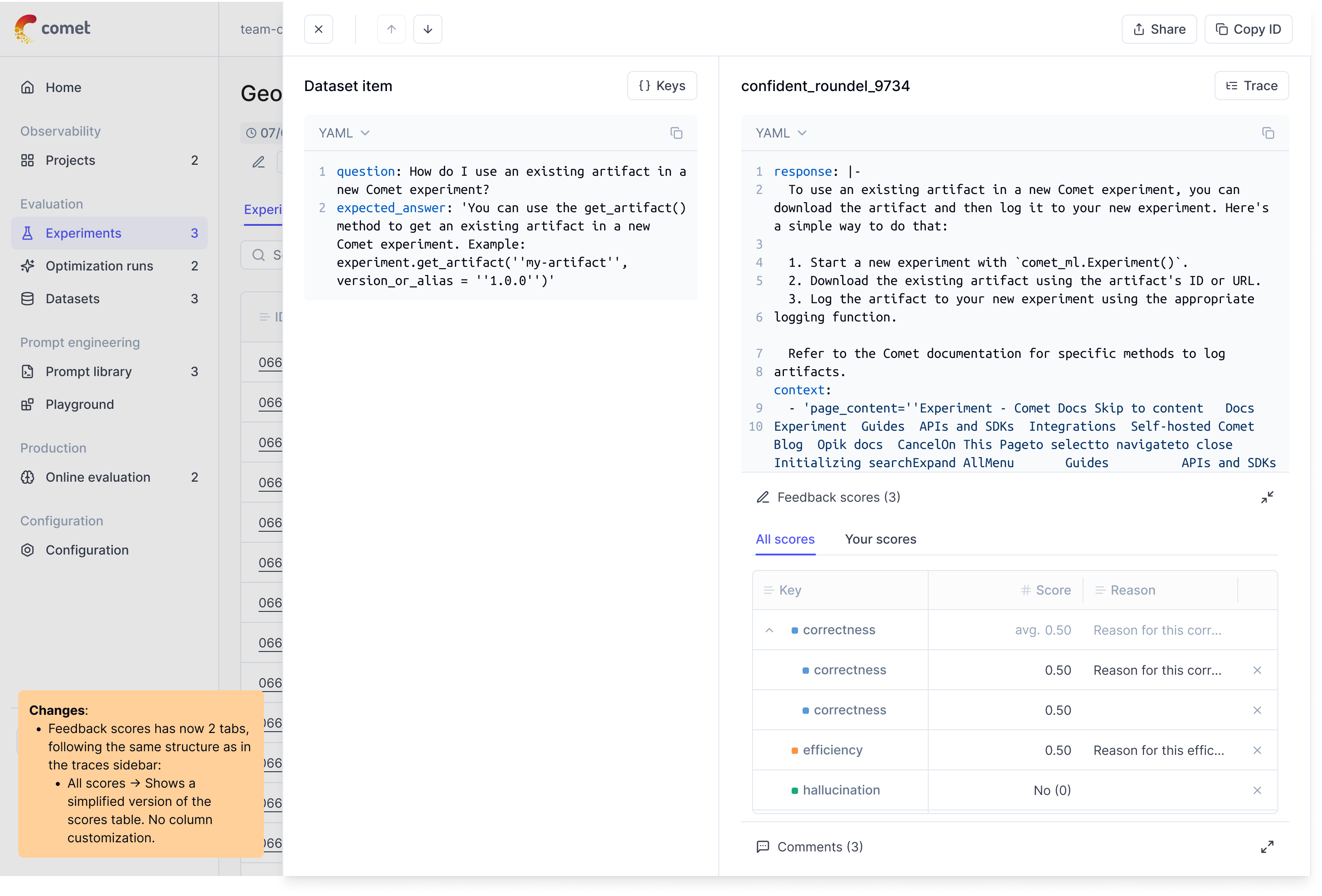Open the Dataset item YAML format dropdown
This screenshot has height=896, width=1322.
pyautogui.click(x=344, y=133)
